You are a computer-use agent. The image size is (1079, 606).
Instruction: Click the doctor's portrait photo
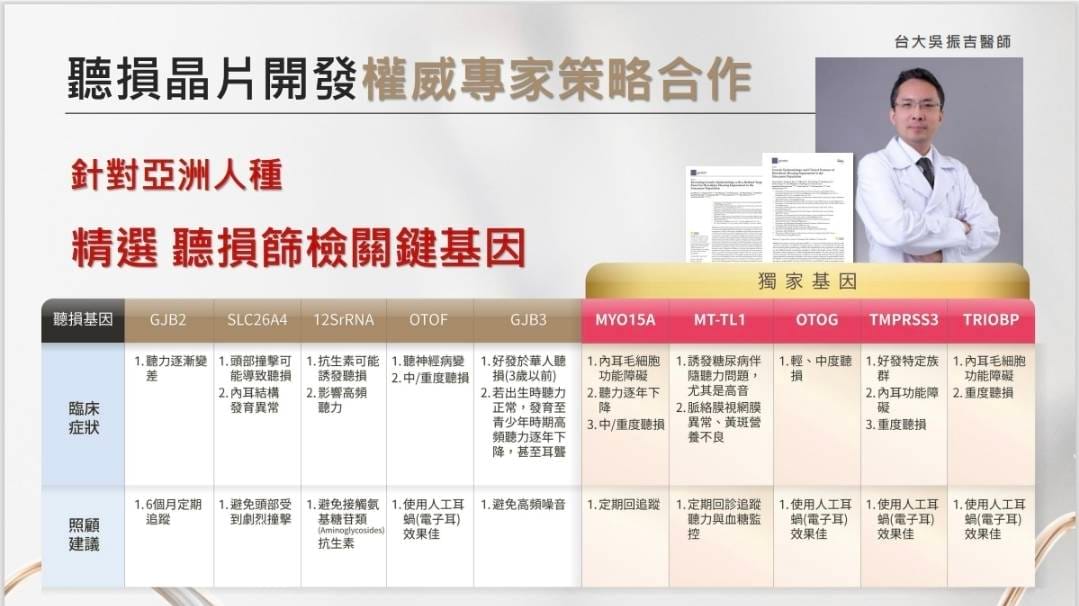(x=918, y=160)
